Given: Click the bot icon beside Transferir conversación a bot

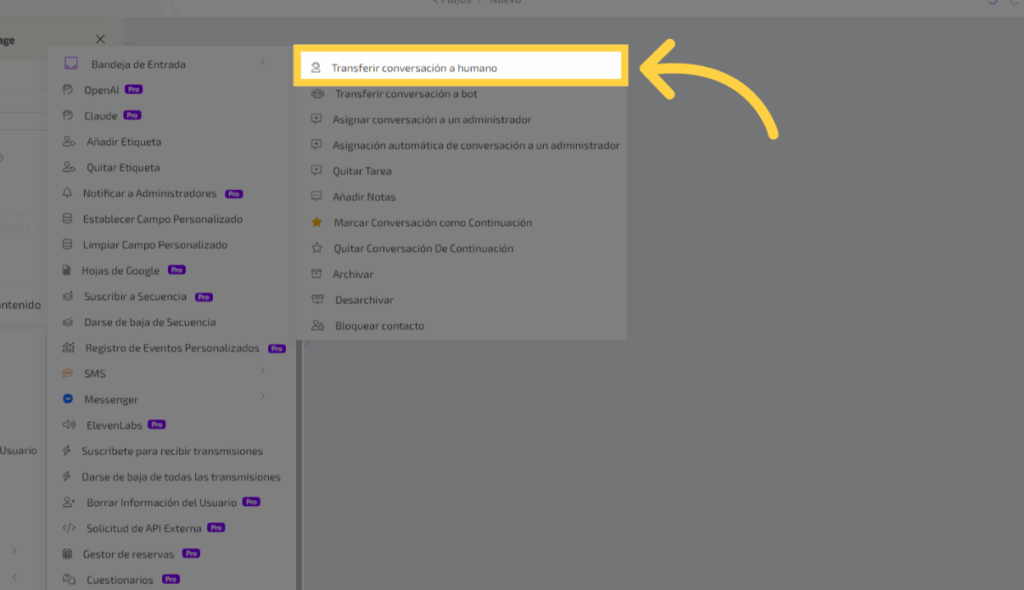Looking at the screenshot, I should coord(317,94).
